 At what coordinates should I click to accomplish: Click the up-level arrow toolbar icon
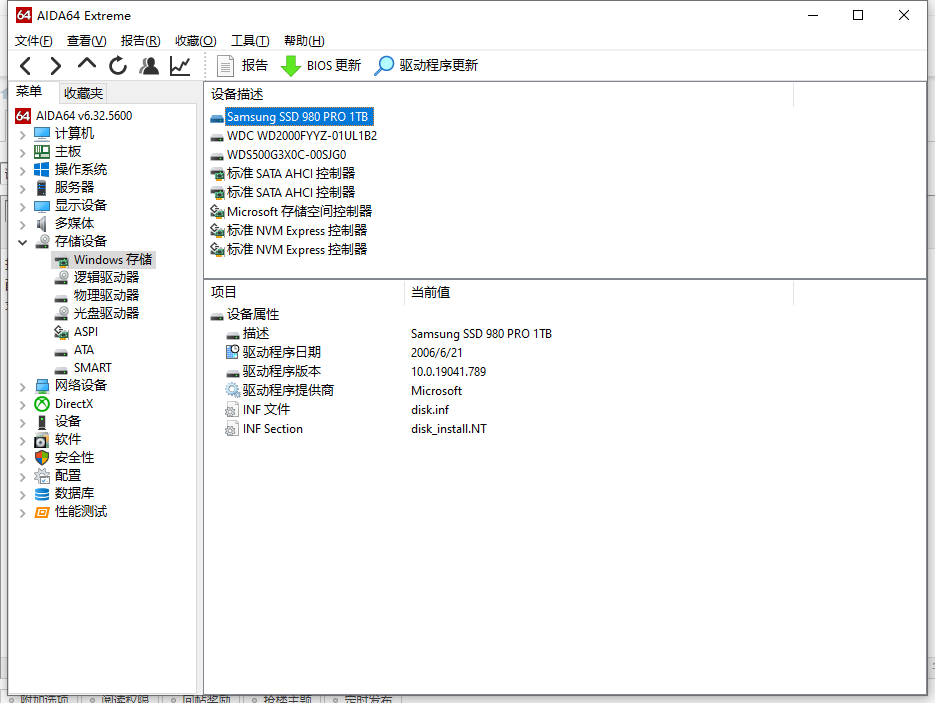(87, 65)
